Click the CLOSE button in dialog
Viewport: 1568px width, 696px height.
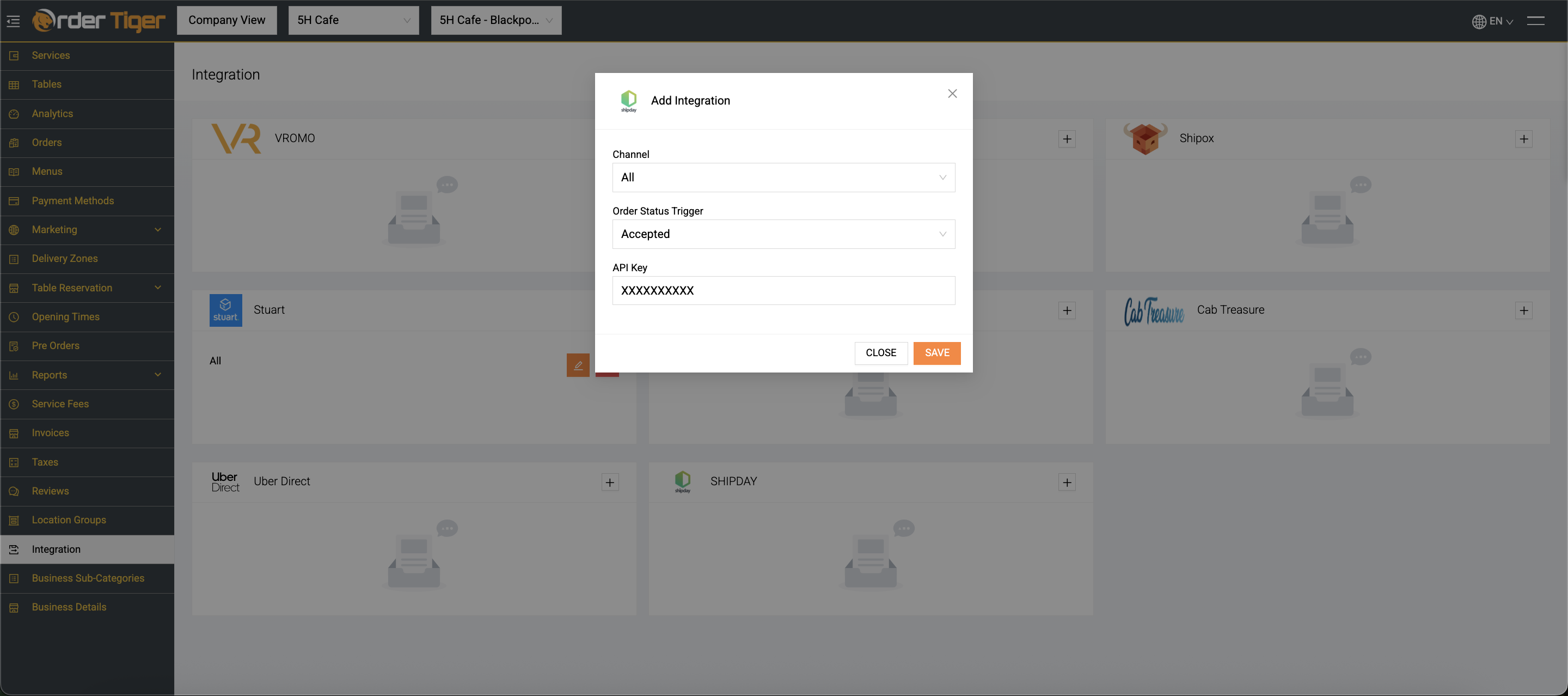point(880,352)
